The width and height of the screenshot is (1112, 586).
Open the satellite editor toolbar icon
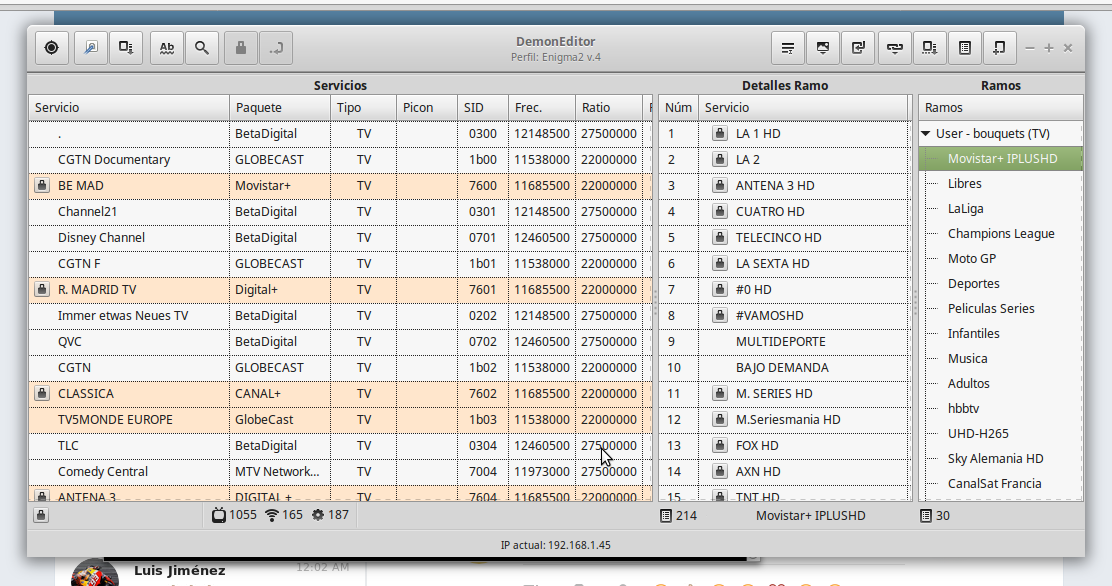pyautogui.click(x=91, y=48)
